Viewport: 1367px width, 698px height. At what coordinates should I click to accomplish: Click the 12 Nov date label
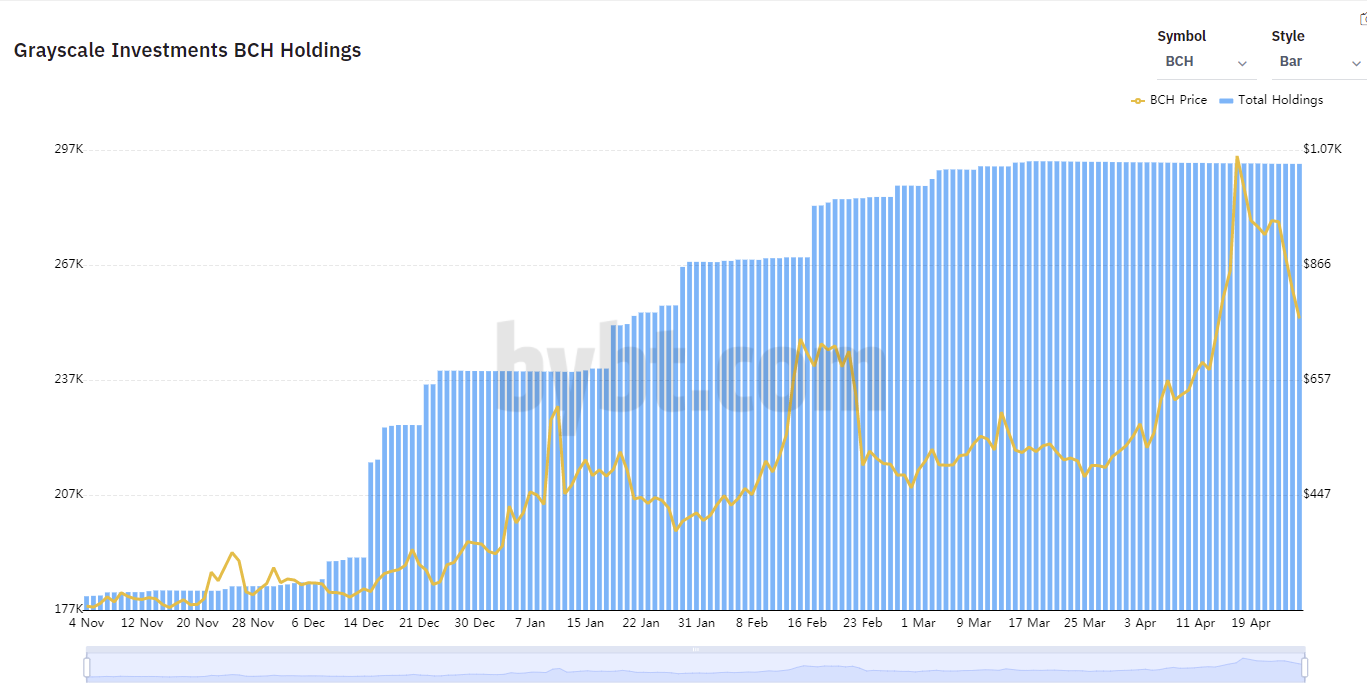tap(141, 623)
